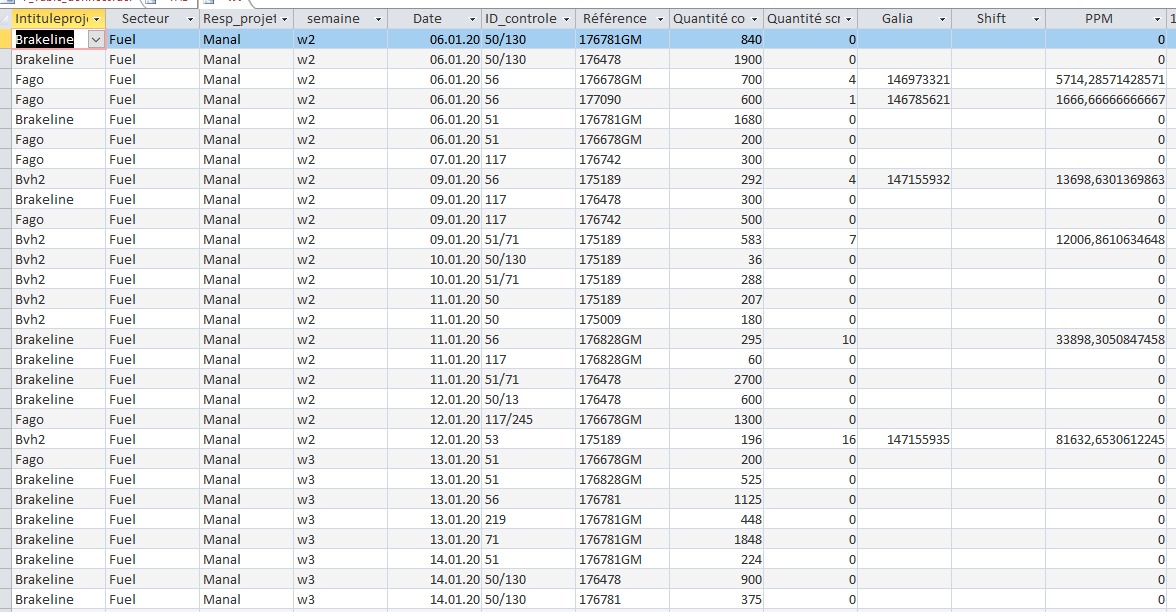Click the PPM value 12006,8610634648
1176x612 pixels.
tap(1110, 239)
